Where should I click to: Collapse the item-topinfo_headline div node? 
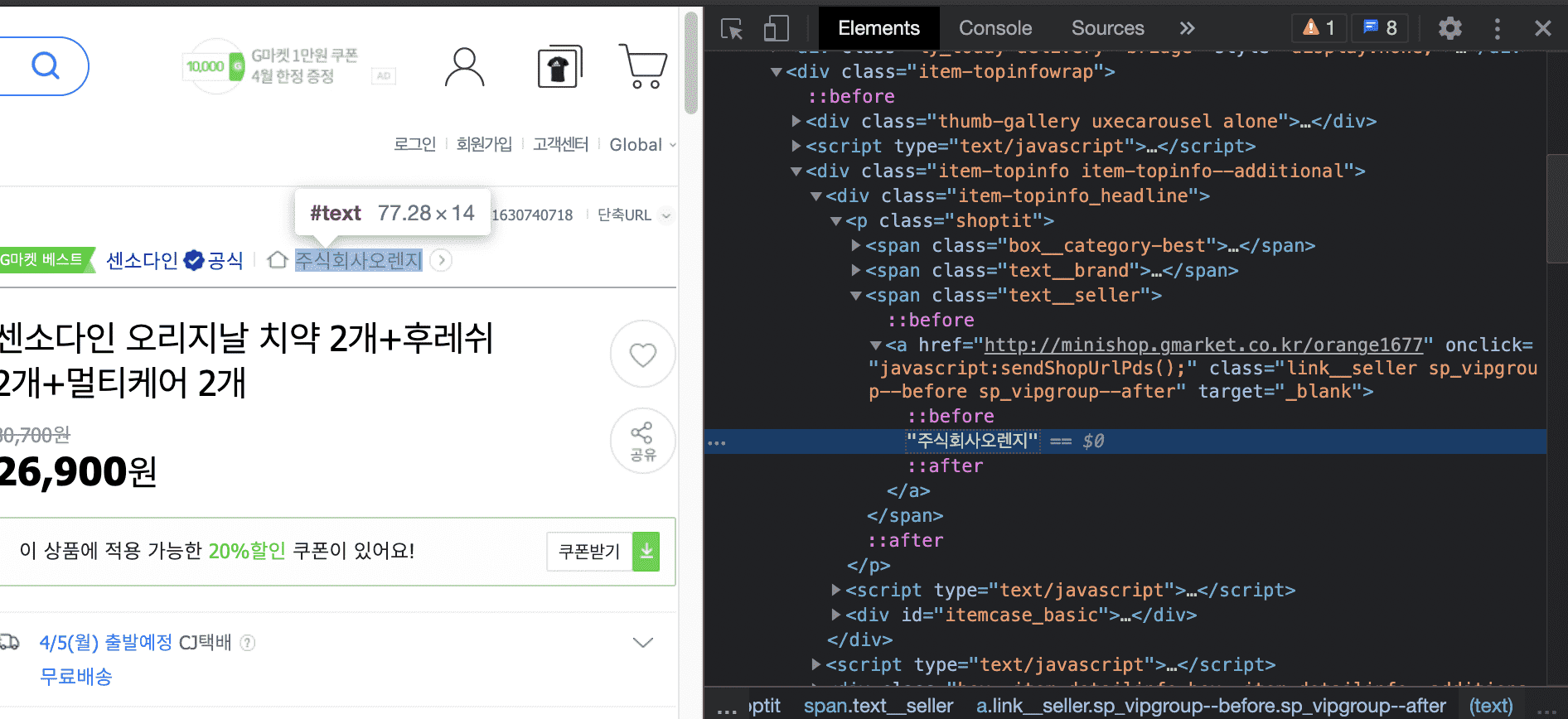point(815,196)
